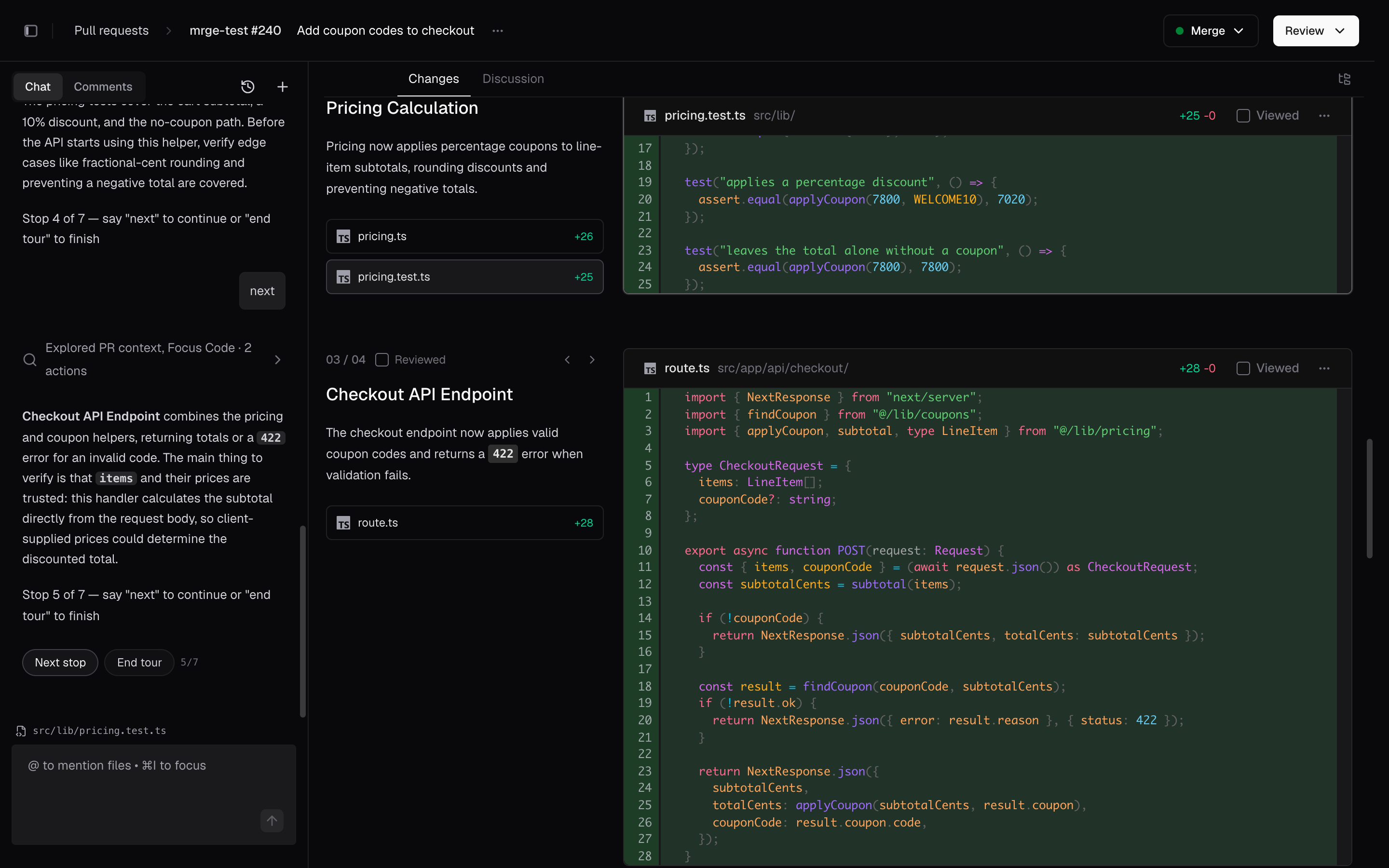
Task: Check the Reviewed box for section 03
Action: (381, 359)
